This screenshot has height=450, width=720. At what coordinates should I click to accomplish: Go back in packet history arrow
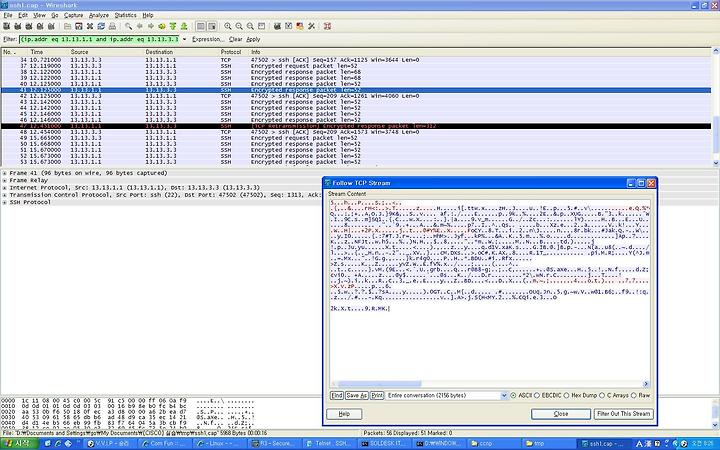coord(140,26)
